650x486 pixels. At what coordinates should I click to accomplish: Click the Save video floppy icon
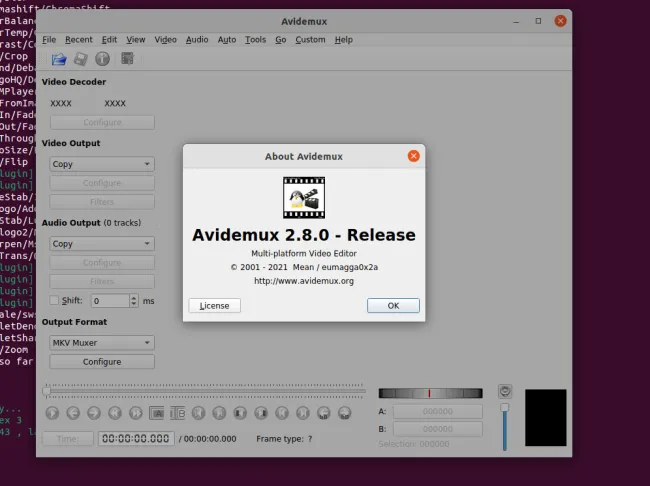pyautogui.click(x=80, y=59)
